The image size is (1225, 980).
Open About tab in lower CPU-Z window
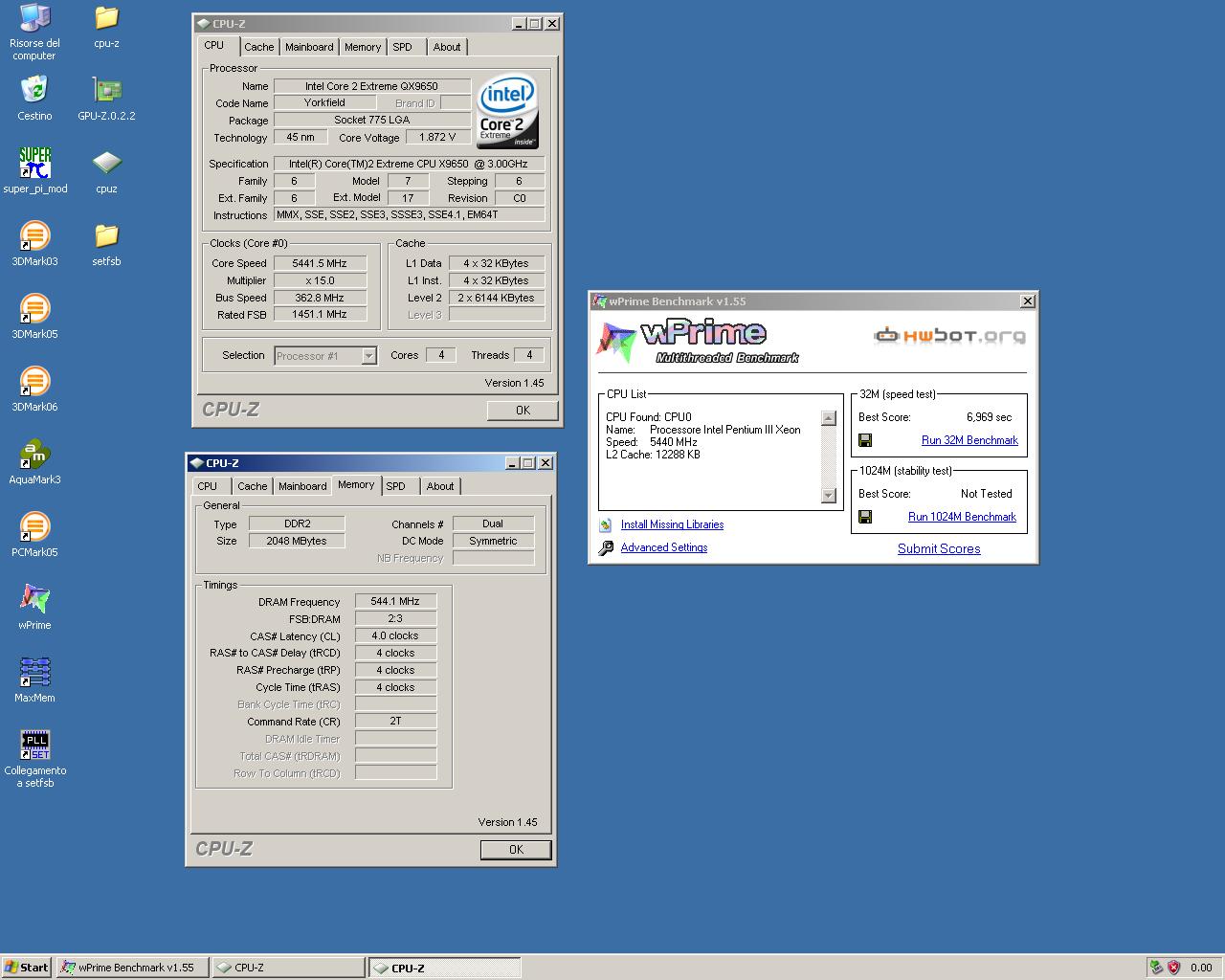[x=440, y=486]
